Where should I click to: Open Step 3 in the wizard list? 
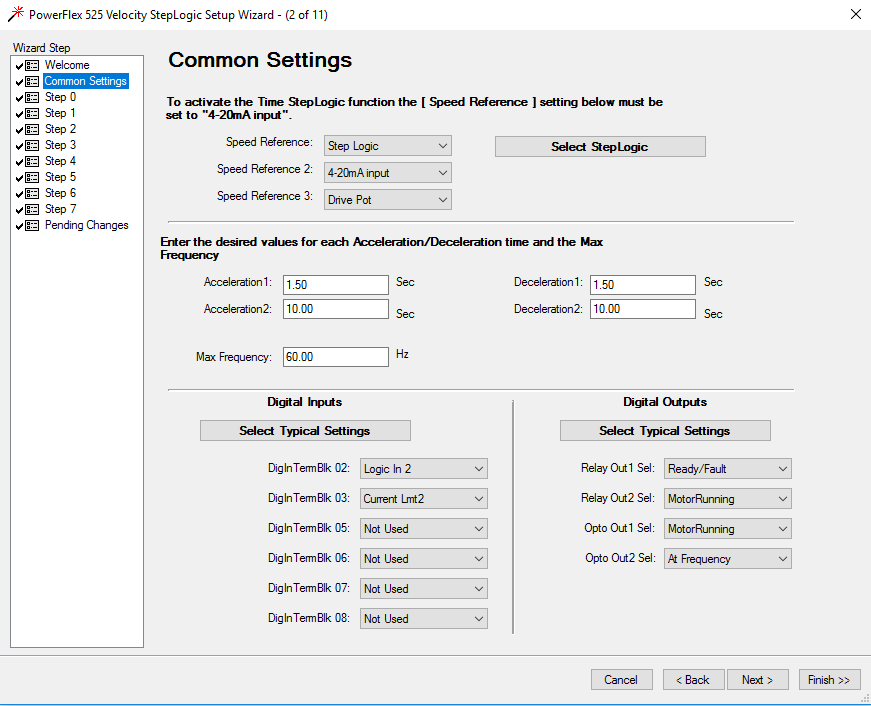60,145
